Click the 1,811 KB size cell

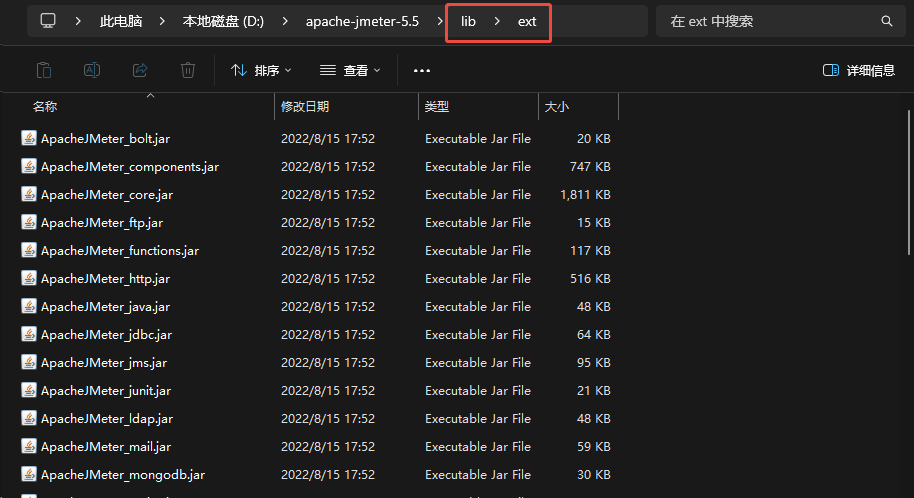(x=585, y=195)
